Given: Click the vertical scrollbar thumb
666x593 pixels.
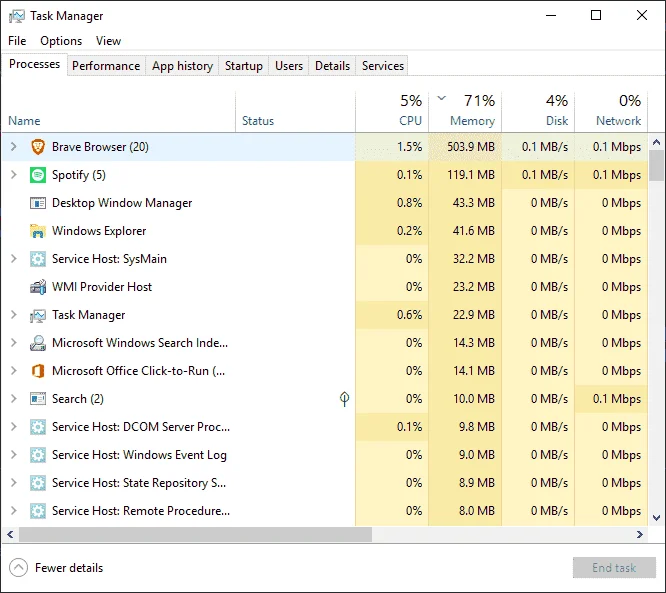Looking at the screenshot, I should [x=656, y=165].
